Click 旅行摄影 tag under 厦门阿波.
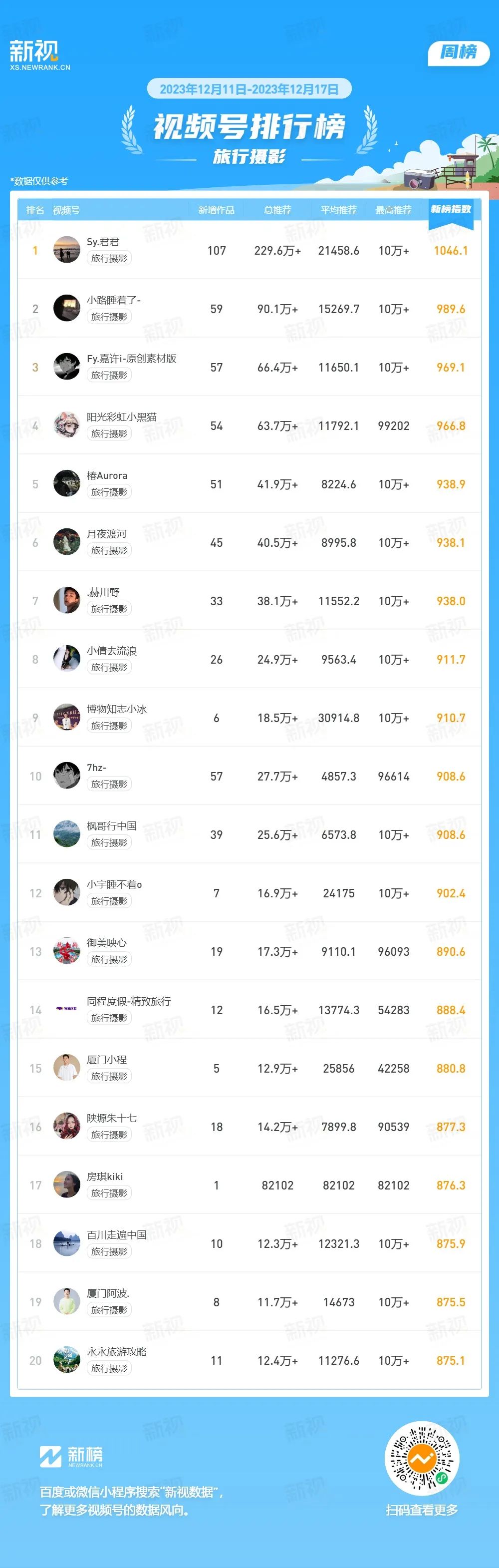This screenshot has height=1568, width=499. (x=109, y=1310)
